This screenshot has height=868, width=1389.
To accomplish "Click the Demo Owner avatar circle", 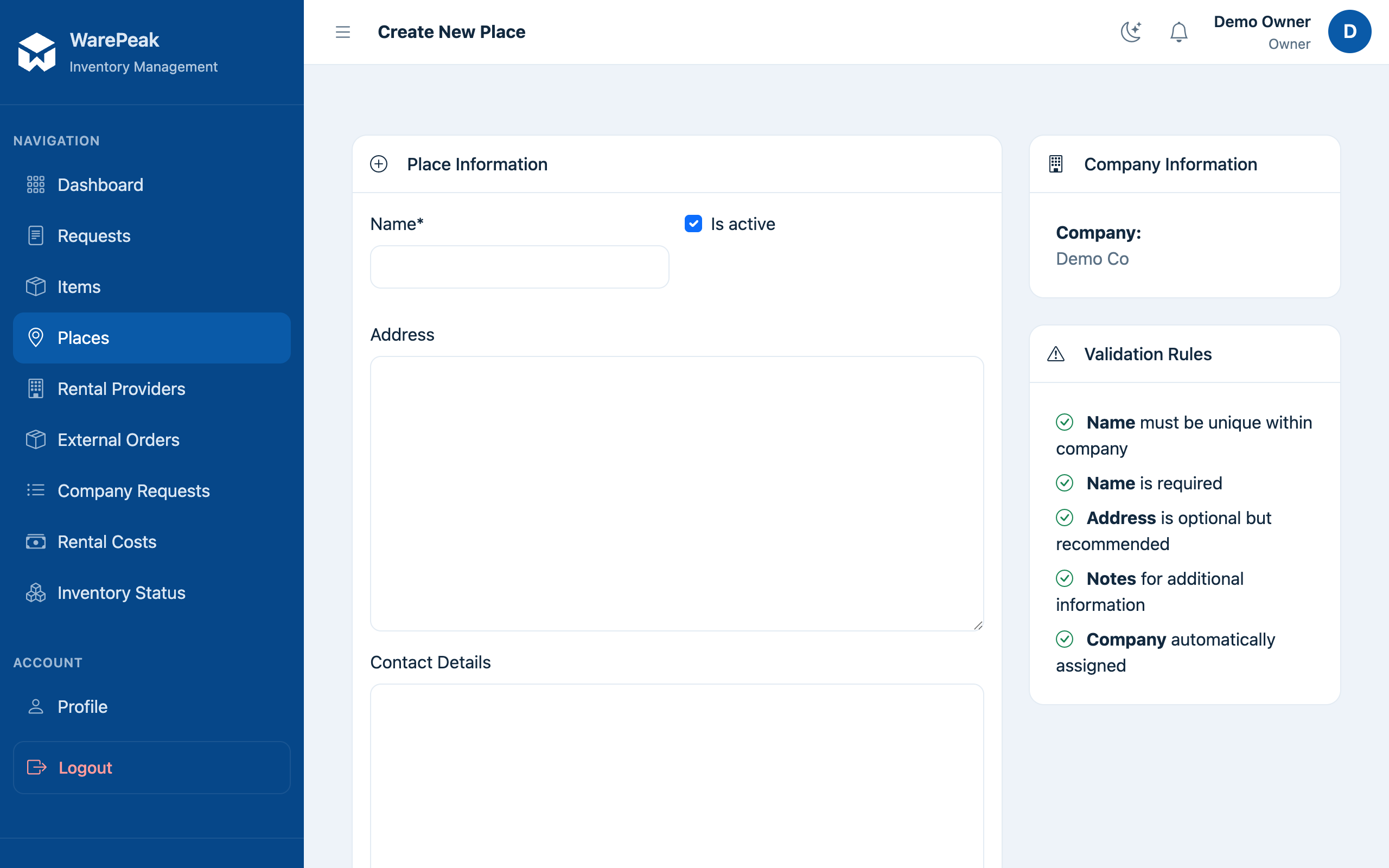I will point(1349,31).
